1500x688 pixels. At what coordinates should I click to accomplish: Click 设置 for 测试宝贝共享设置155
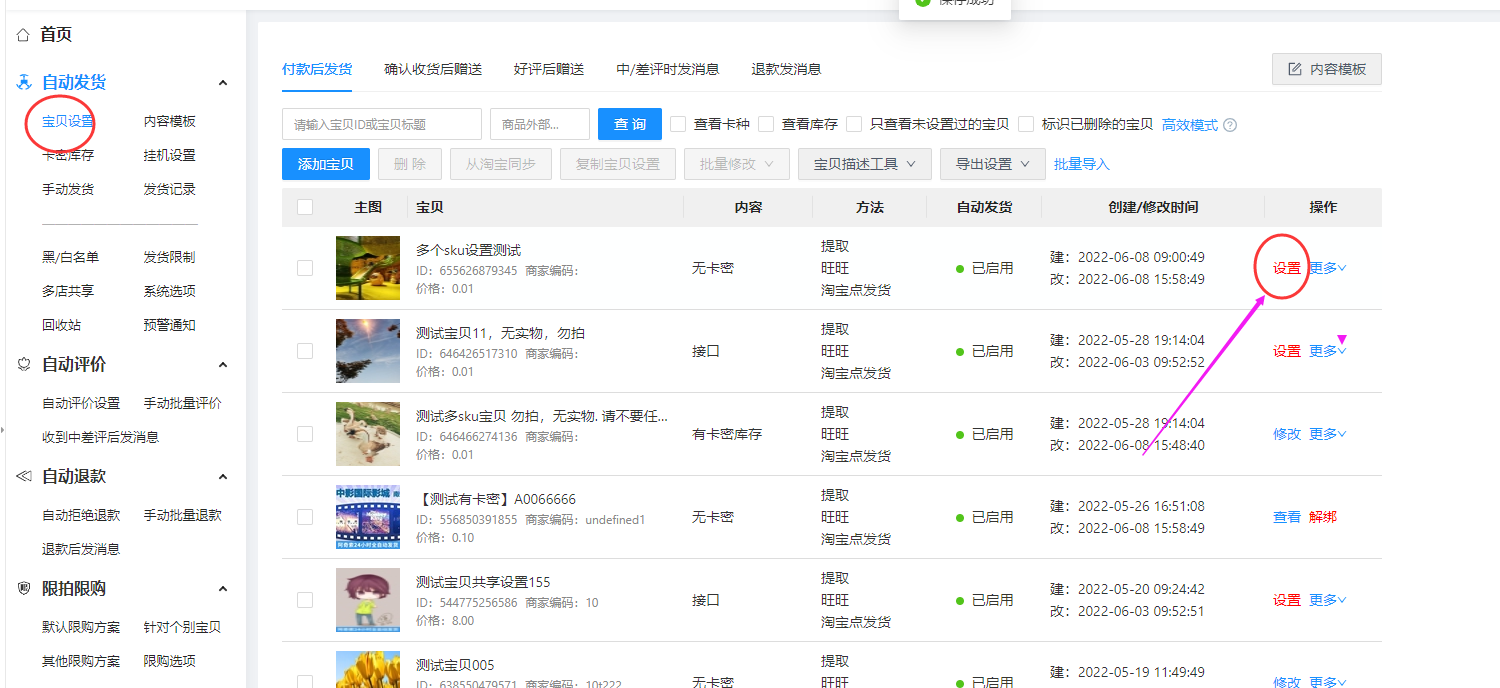(x=1287, y=600)
